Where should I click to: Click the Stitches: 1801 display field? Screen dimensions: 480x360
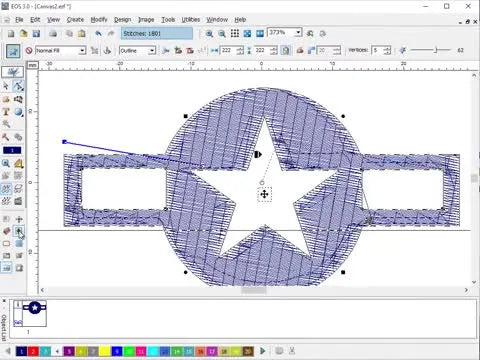pos(157,34)
